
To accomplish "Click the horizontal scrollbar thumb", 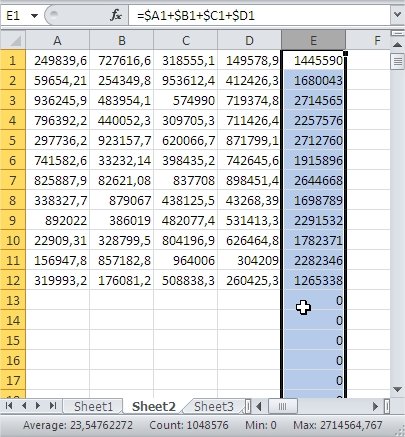I will point(282,406).
